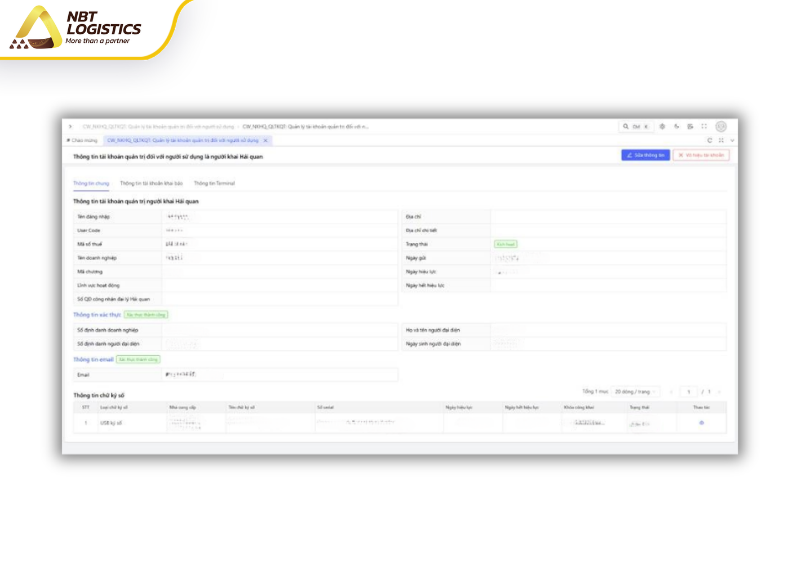Click the Mã số thuế label
The height and width of the screenshot is (573, 800).
click(89, 244)
